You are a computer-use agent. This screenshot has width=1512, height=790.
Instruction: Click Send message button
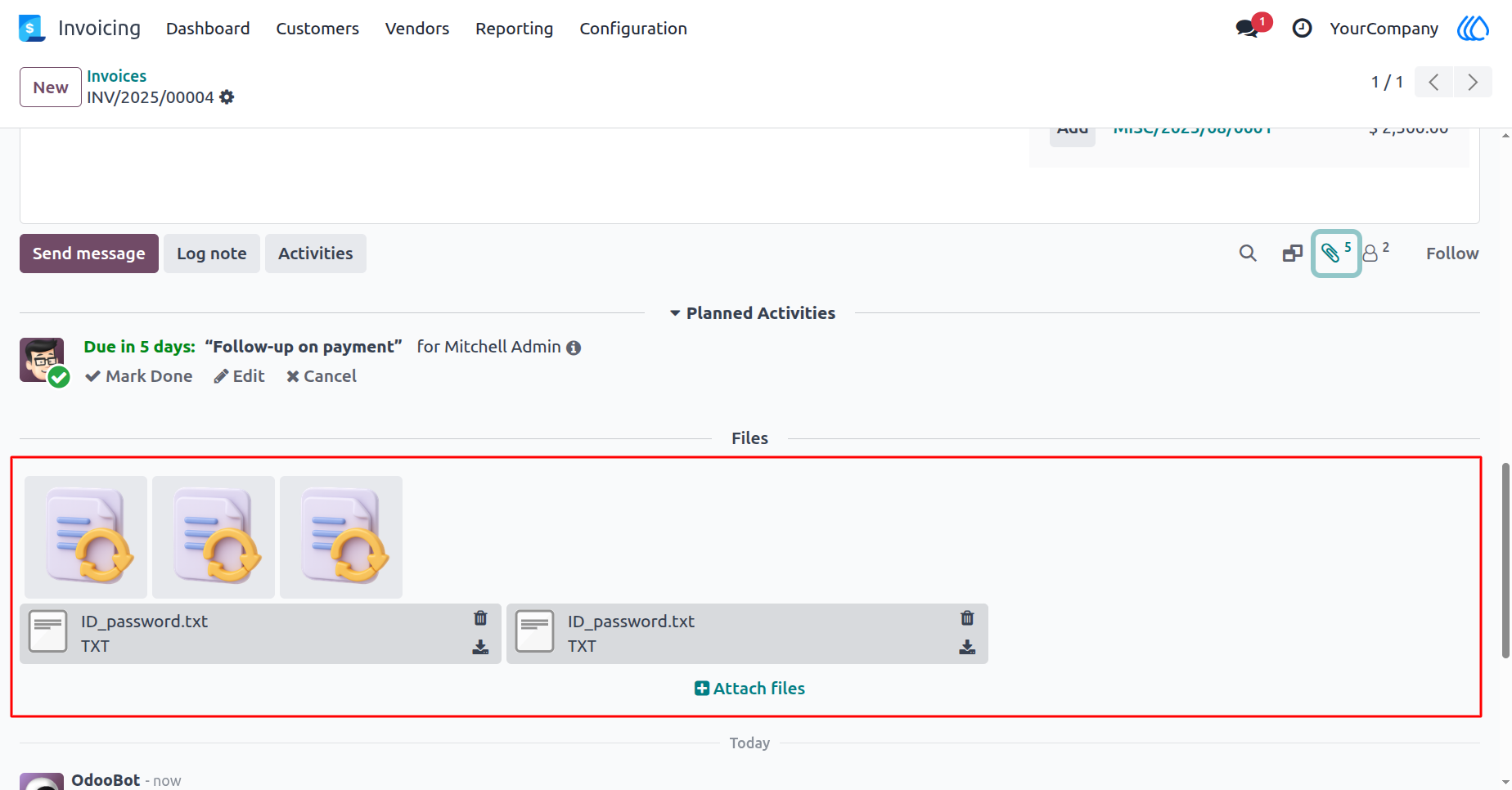(x=89, y=254)
